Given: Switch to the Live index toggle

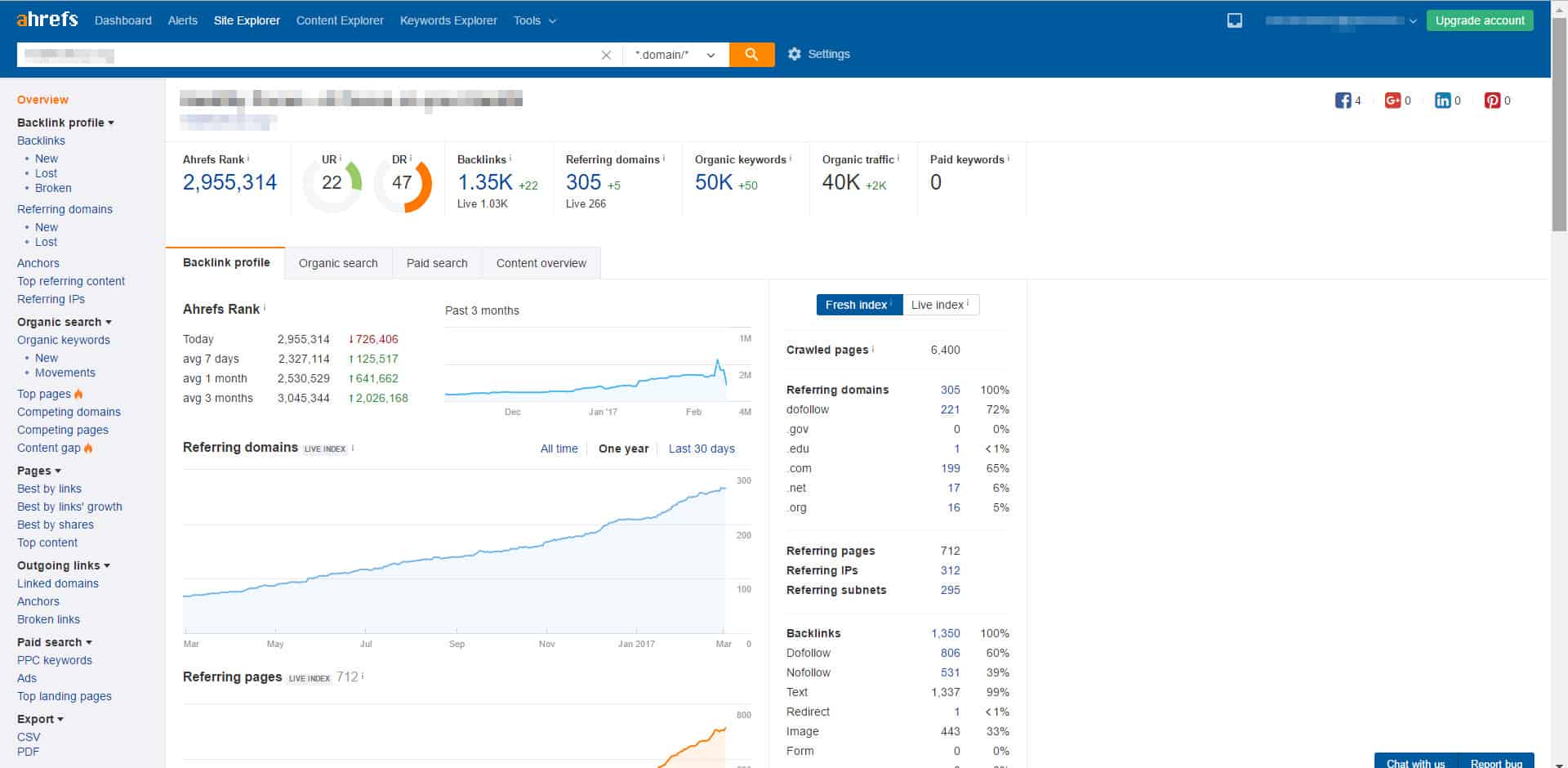Looking at the screenshot, I should point(941,305).
